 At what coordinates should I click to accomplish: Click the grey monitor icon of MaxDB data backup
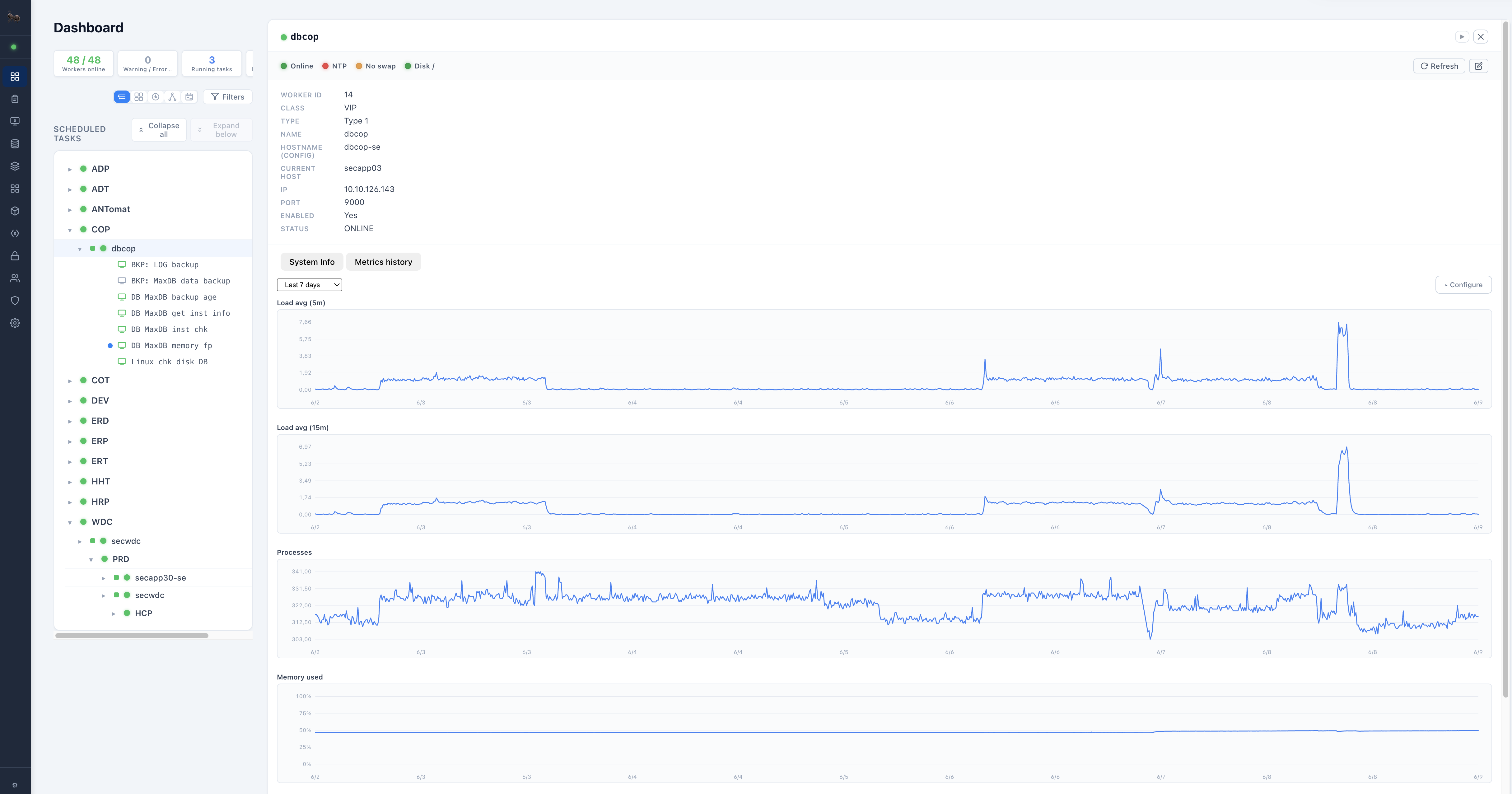122,281
